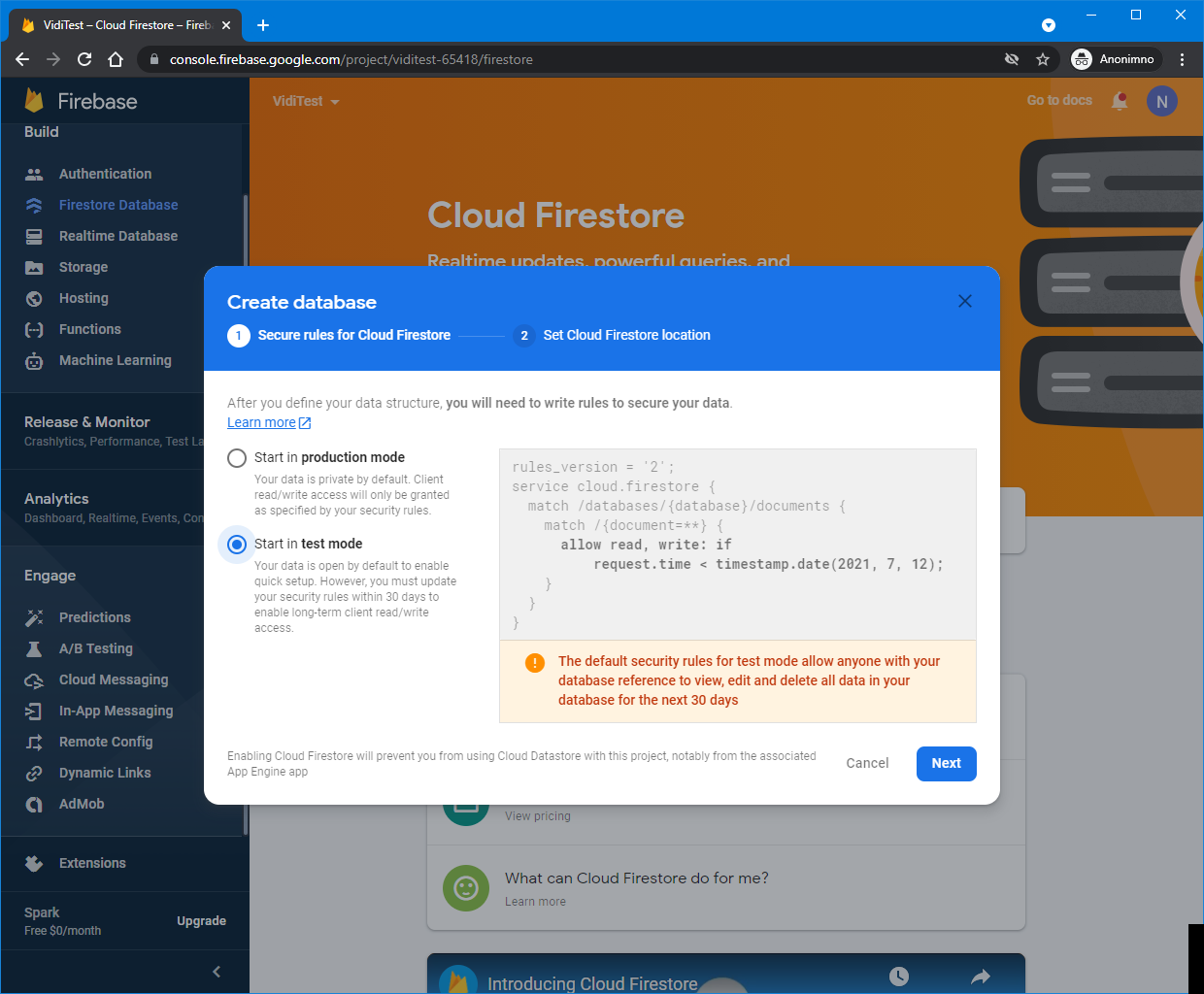The image size is (1204, 994).
Task: Click the Predictions wand icon
Action: [x=34, y=617]
